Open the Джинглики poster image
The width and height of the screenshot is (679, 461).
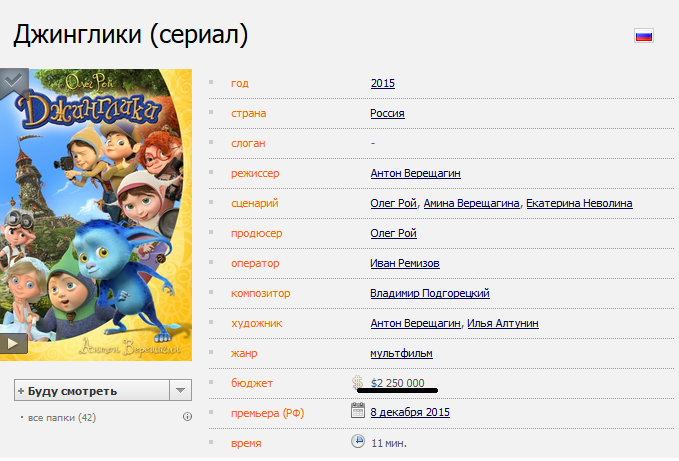tap(96, 215)
